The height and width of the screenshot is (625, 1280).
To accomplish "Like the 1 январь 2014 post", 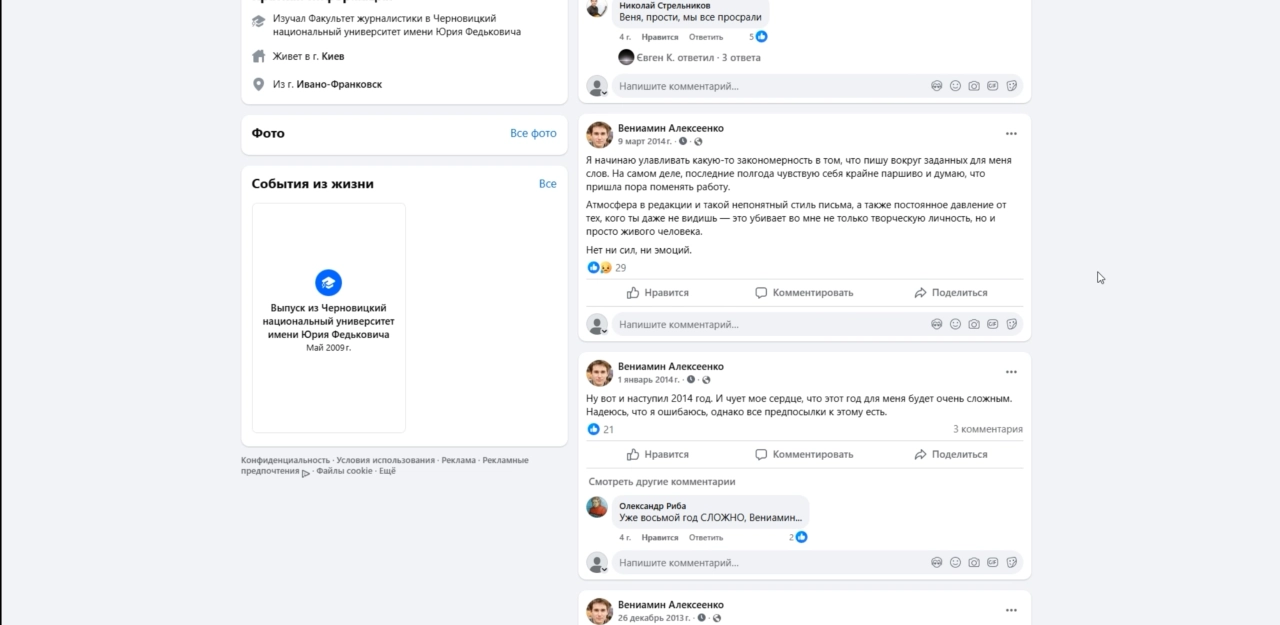I will 658,454.
